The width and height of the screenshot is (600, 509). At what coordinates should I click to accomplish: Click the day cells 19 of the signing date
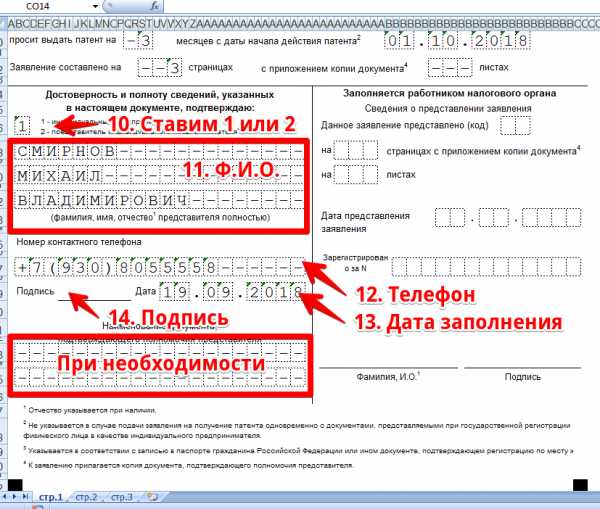(x=174, y=292)
